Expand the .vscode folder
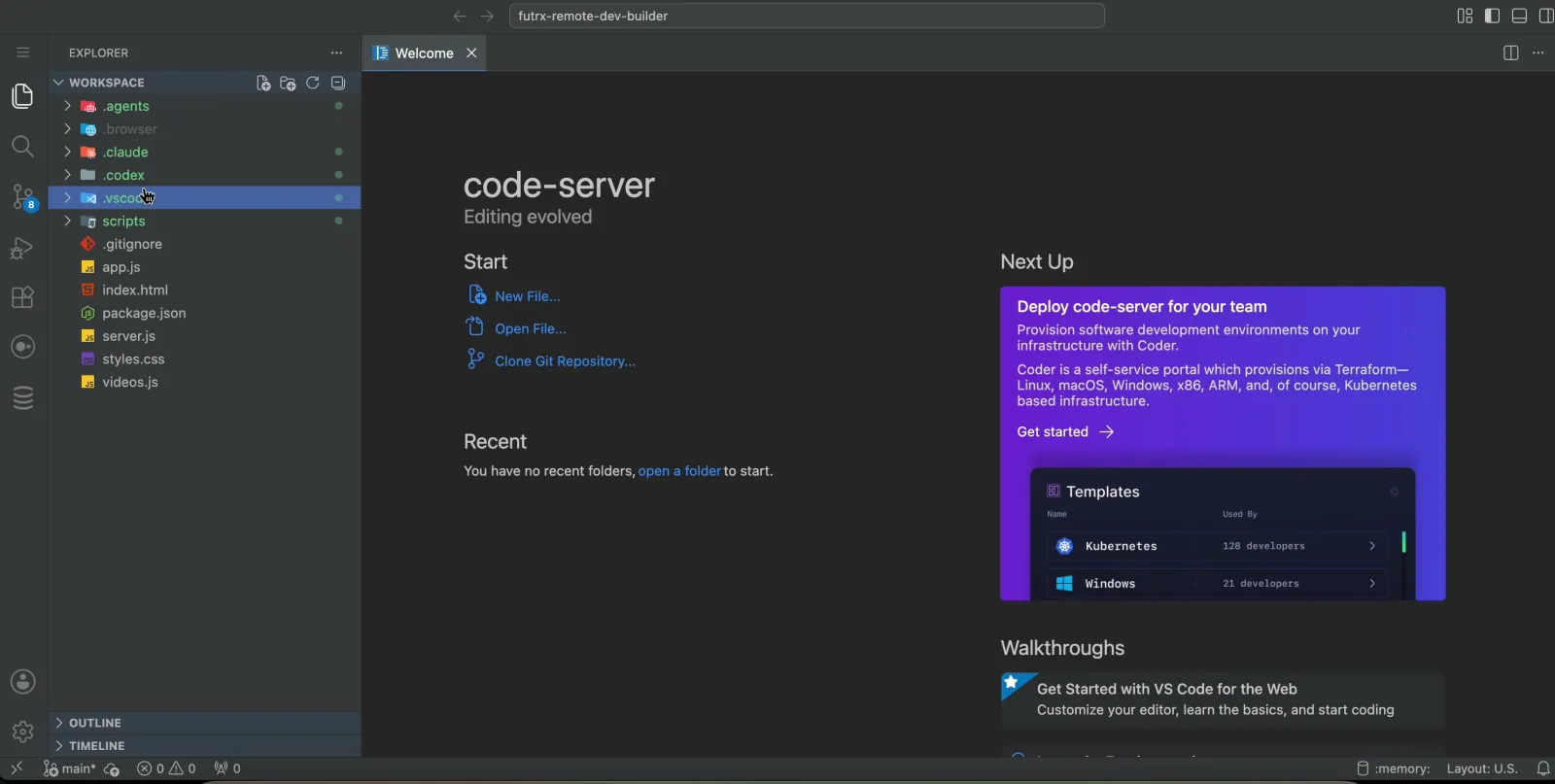 click(x=204, y=198)
